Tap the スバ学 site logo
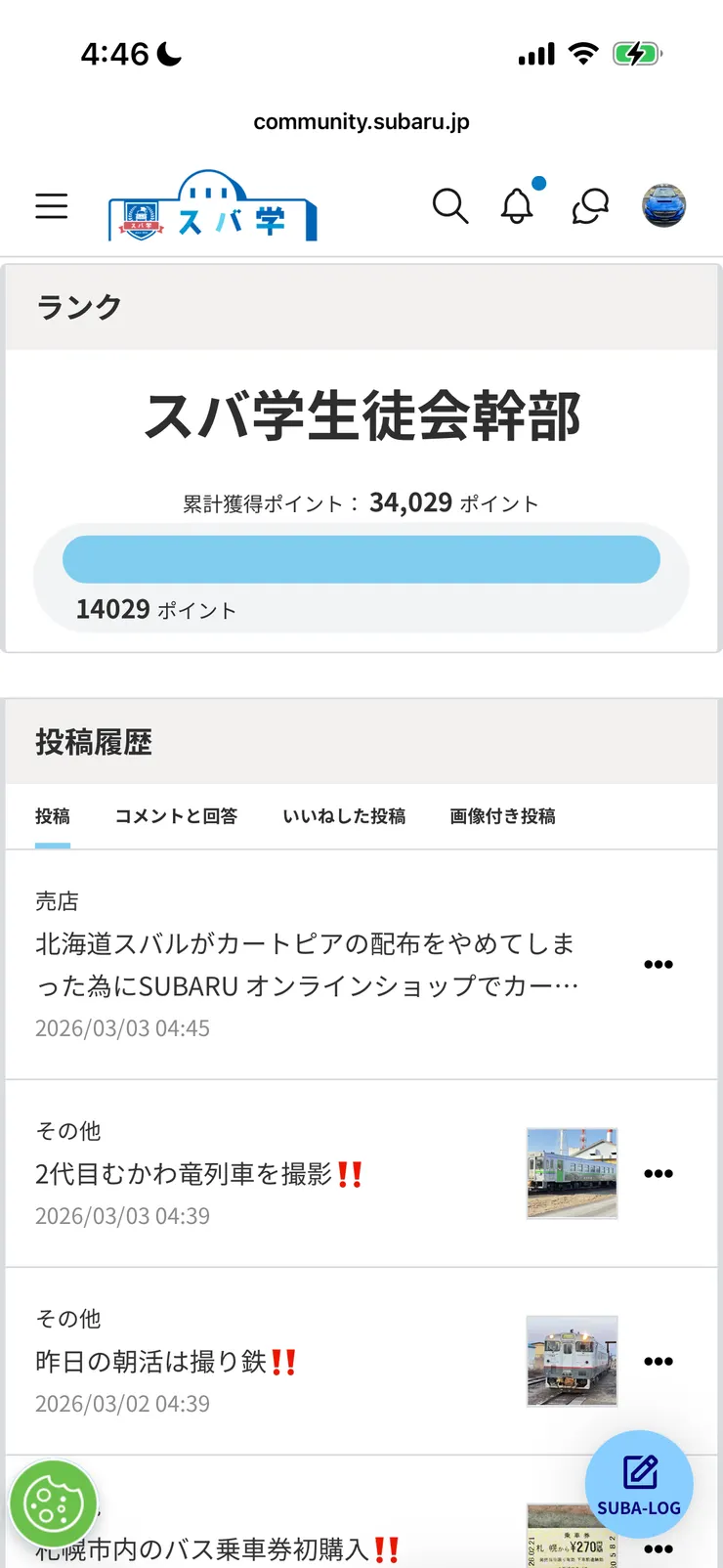723x1568 pixels. pyautogui.click(x=211, y=205)
